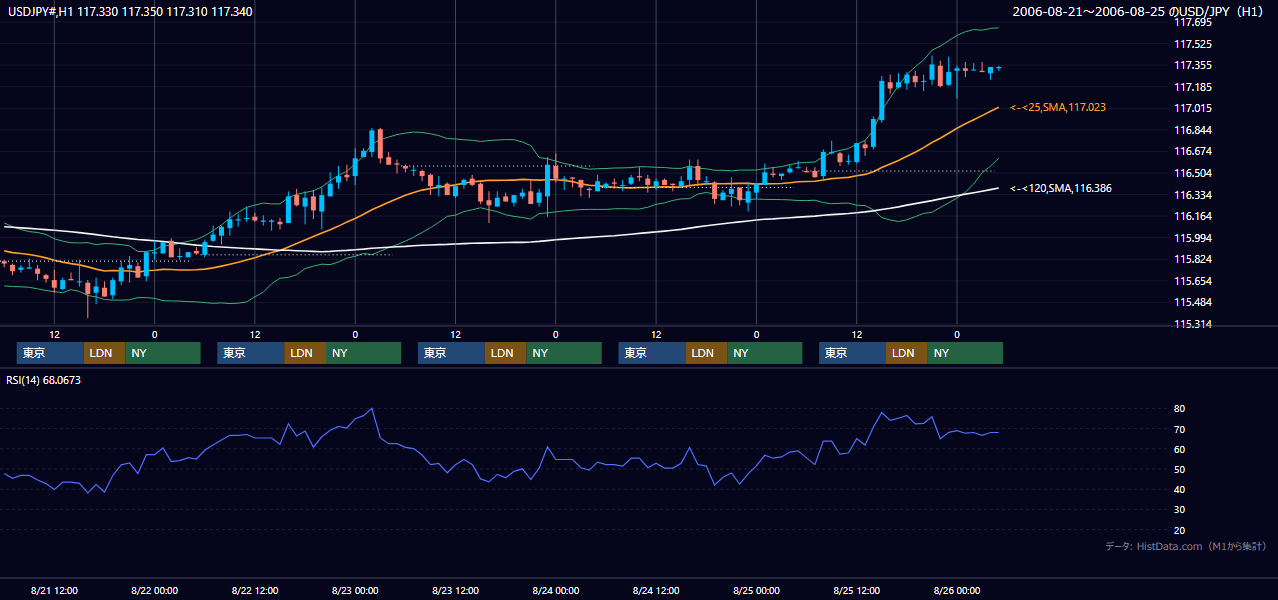
Task: Click the 8/21 12:00 date label
Action: tap(54, 590)
